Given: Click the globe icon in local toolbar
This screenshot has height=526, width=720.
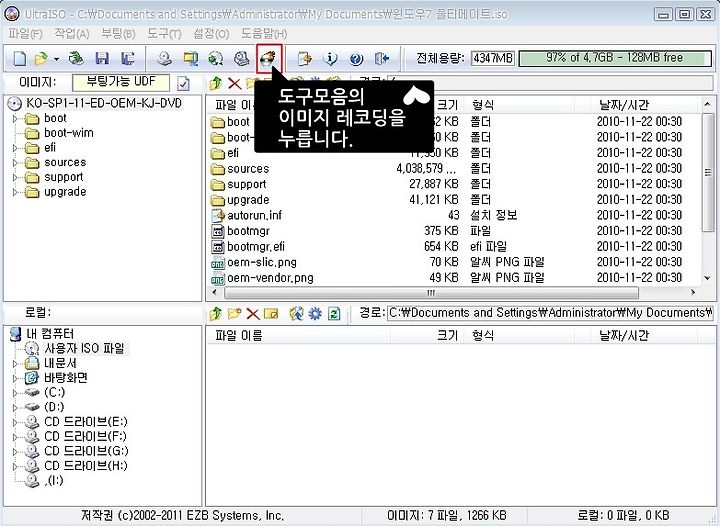Looking at the screenshot, I should [297, 313].
